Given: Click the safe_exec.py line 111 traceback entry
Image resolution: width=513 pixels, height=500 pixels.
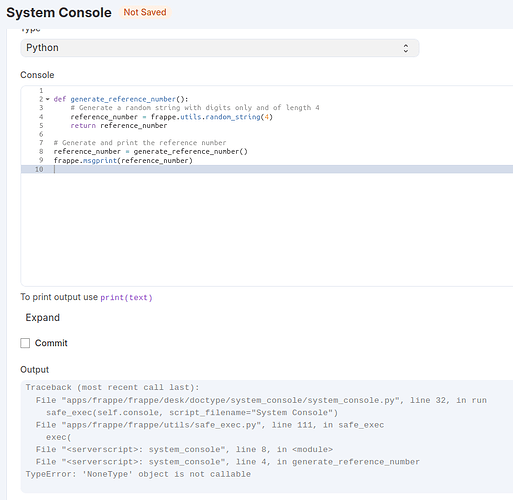Looking at the screenshot, I should [210, 425].
